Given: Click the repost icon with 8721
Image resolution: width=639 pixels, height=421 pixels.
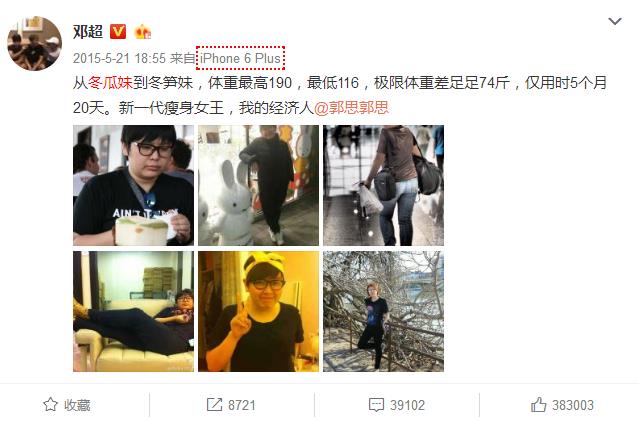Looking at the screenshot, I should (x=214, y=405).
